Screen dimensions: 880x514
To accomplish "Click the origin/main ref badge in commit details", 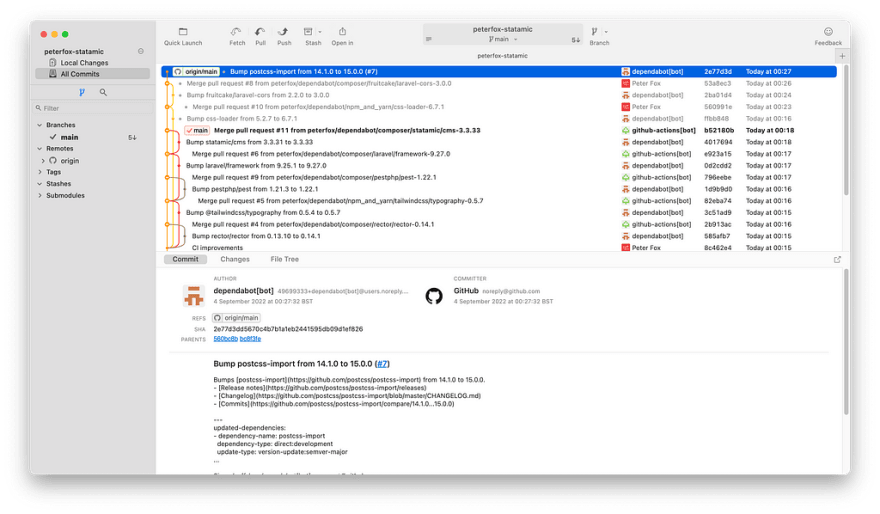I will [x=236, y=318].
